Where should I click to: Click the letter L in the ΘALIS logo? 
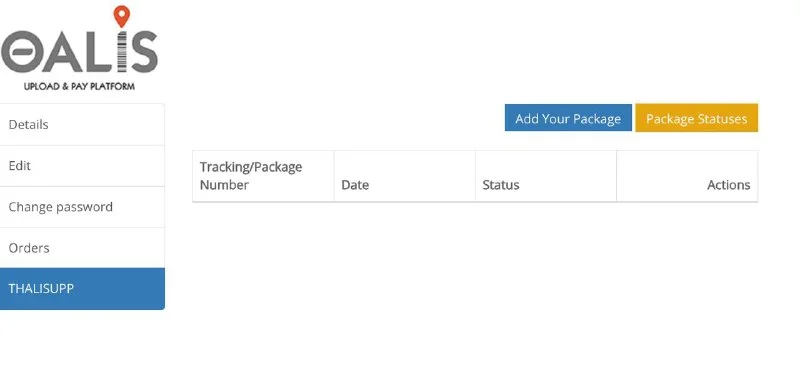(x=99, y=52)
